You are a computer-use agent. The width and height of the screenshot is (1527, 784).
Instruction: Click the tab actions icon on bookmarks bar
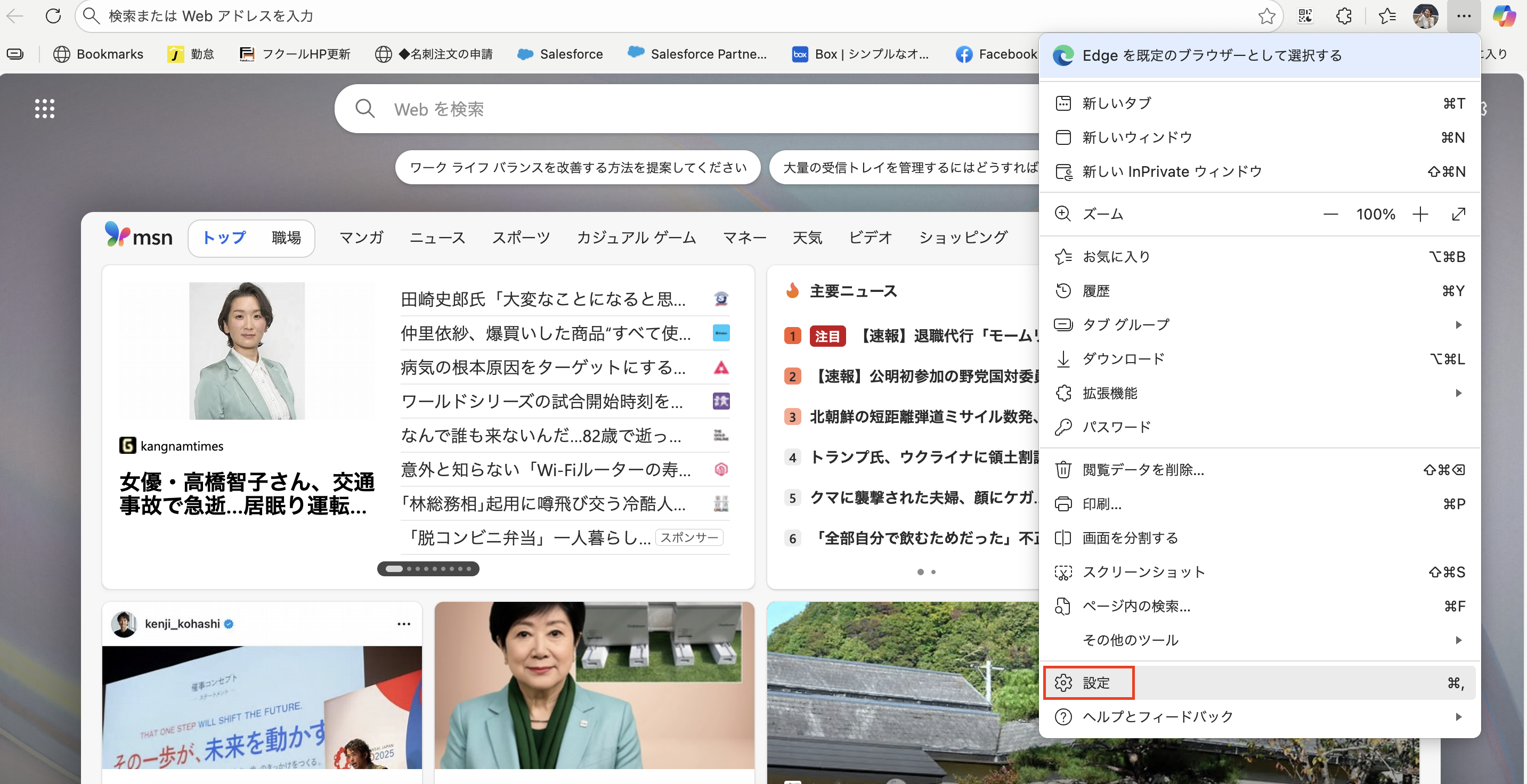click(x=15, y=54)
